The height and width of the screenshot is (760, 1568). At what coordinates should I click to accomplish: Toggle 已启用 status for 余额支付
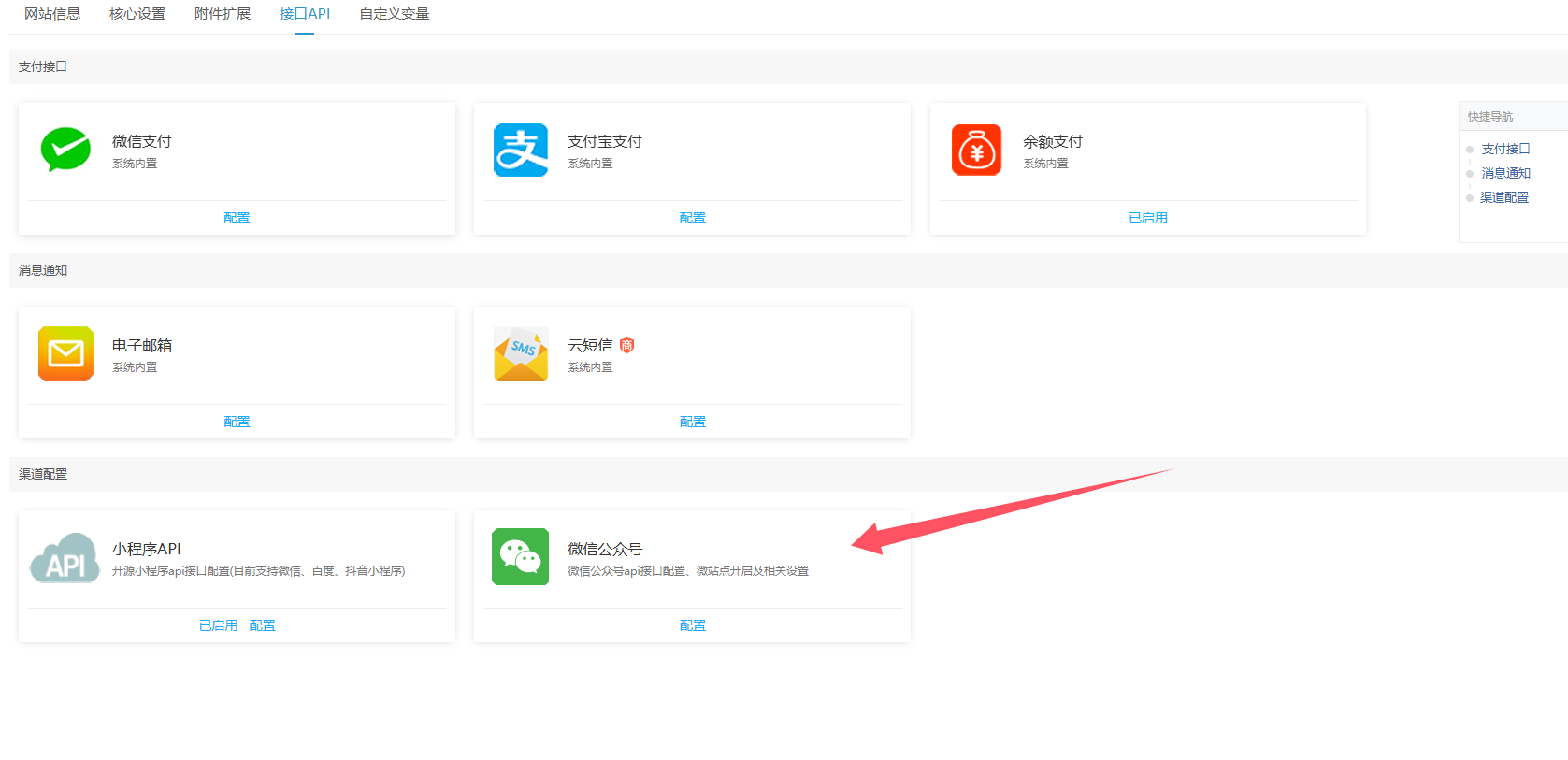(x=1147, y=218)
